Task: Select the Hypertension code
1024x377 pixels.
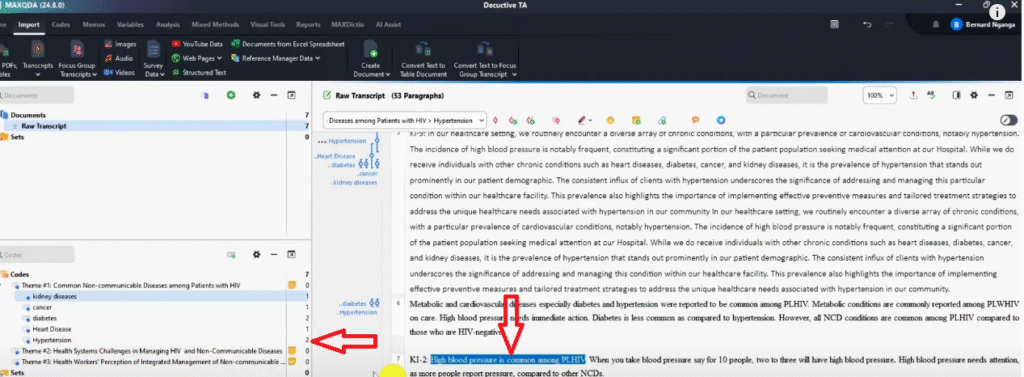Action: click(x=52, y=340)
